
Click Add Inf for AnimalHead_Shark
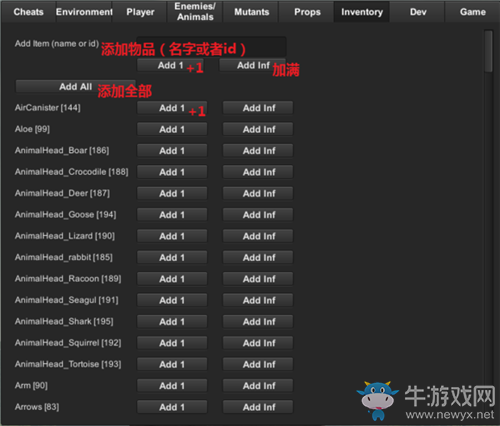(258, 322)
